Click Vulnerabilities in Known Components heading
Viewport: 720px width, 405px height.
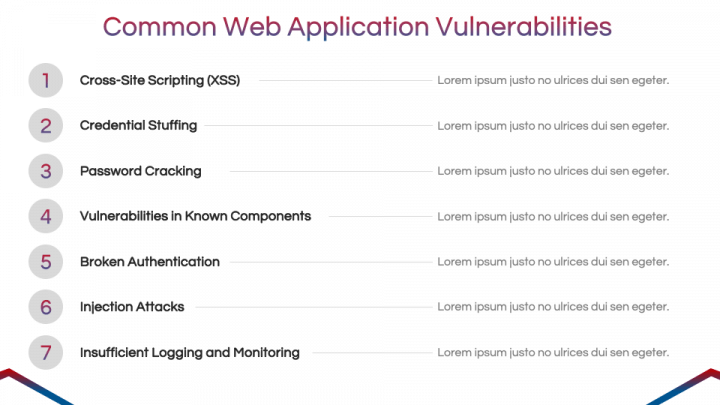click(195, 216)
